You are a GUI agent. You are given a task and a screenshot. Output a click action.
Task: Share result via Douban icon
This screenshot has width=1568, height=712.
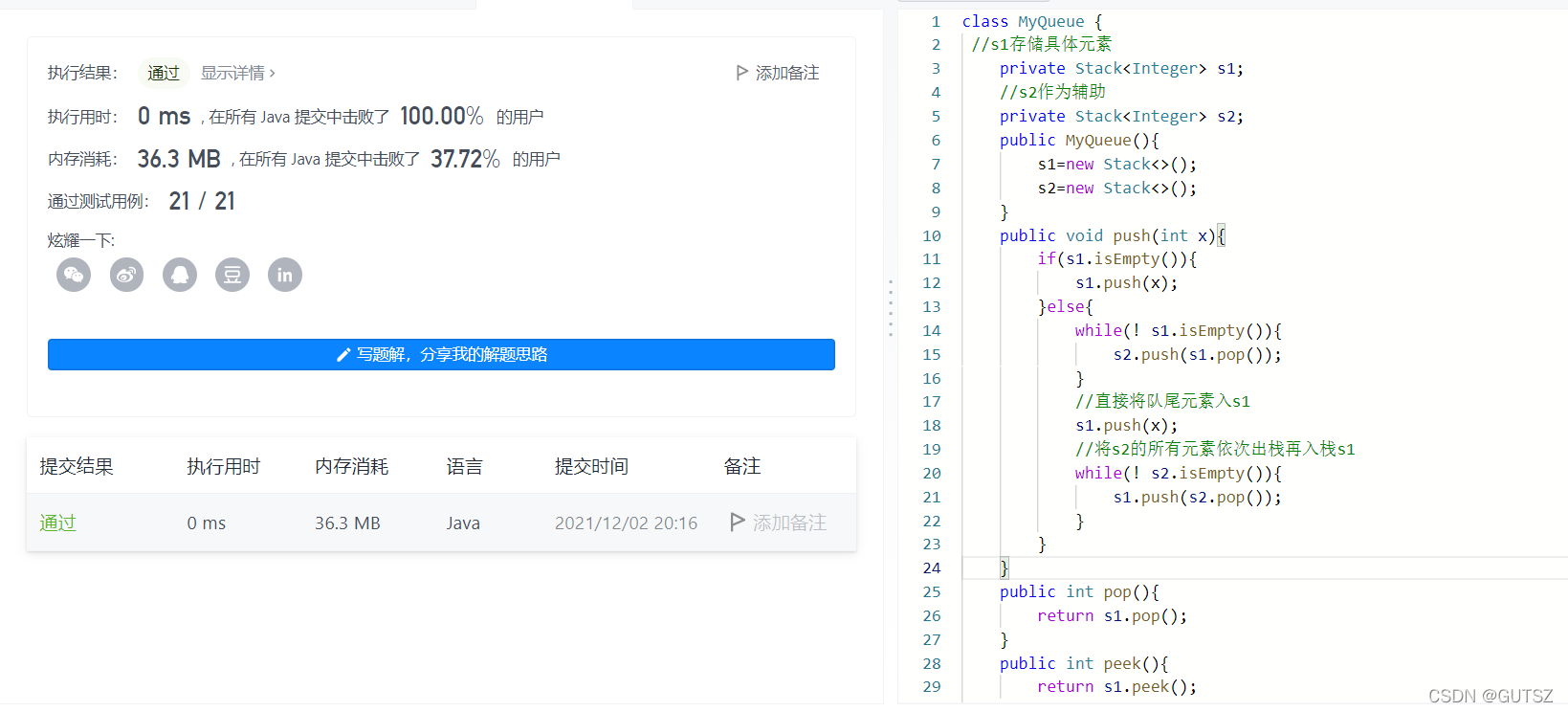pos(232,276)
